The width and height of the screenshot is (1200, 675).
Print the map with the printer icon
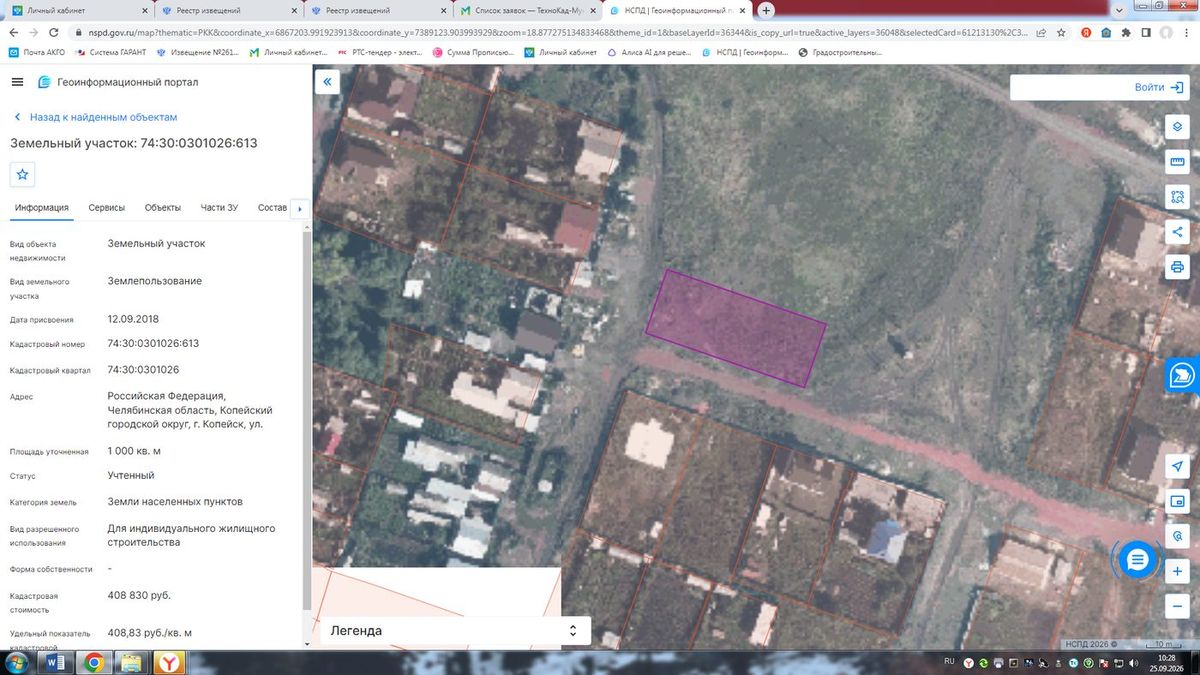coord(1177,267)
